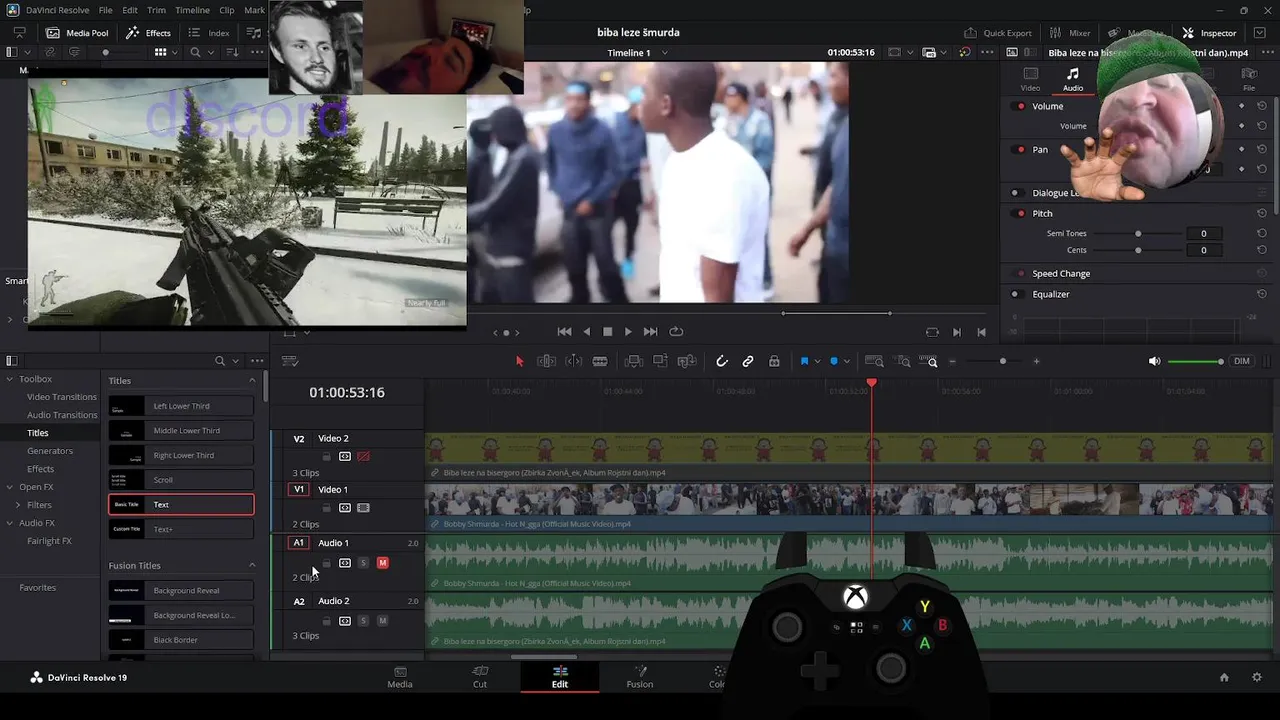
Task: Click the timeline zoom-in plus button
Action: pos(1036,361)
